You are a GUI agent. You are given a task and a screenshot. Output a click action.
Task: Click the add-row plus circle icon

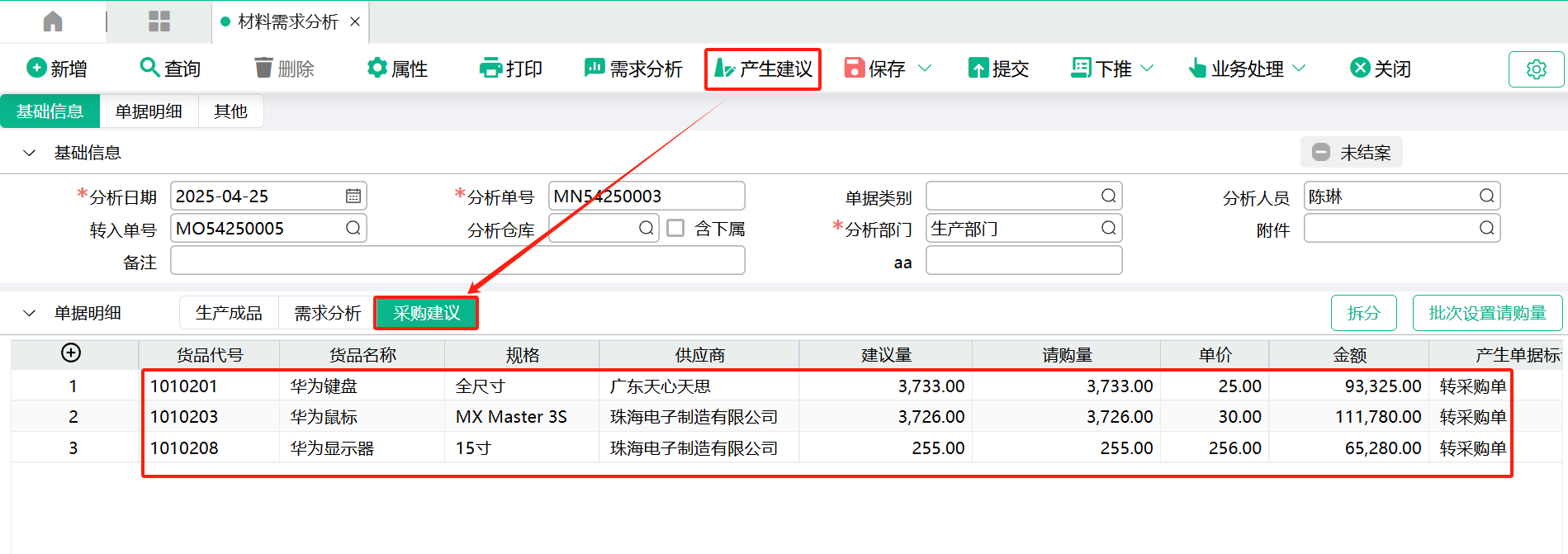click(x=72, y=353)
